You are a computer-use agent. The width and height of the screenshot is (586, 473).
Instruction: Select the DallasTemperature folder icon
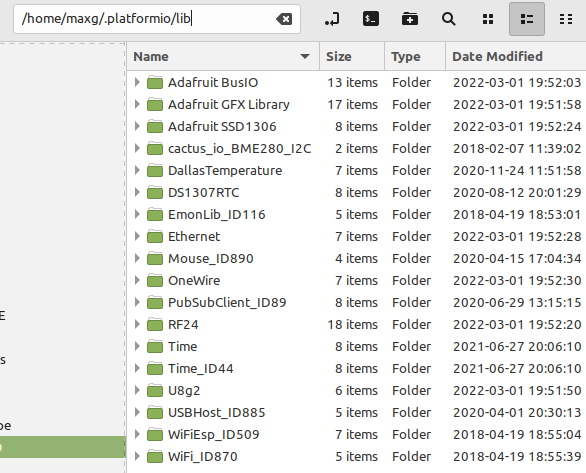(155, 170)
